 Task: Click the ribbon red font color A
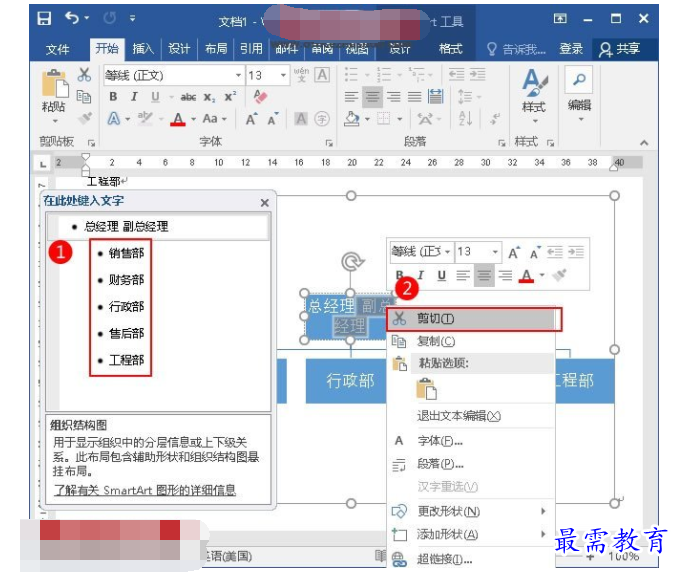pyautogui.click(x=178, y=119)
